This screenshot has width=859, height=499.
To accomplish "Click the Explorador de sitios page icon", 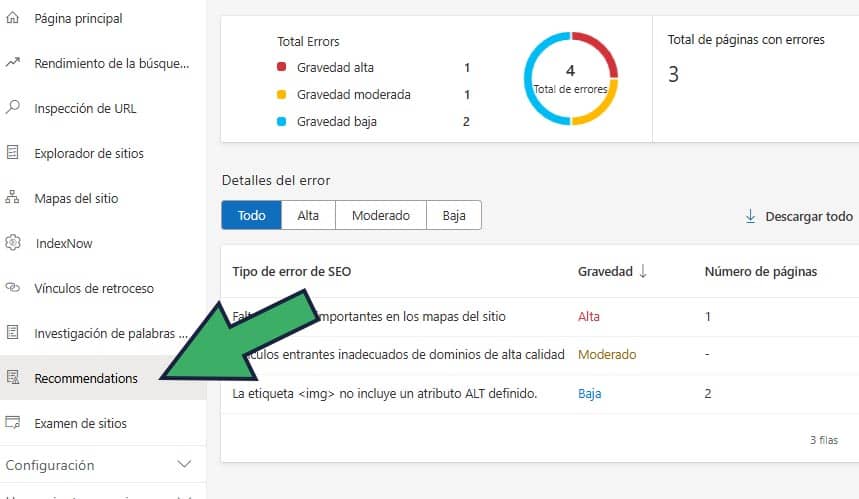I will (13, 152).
